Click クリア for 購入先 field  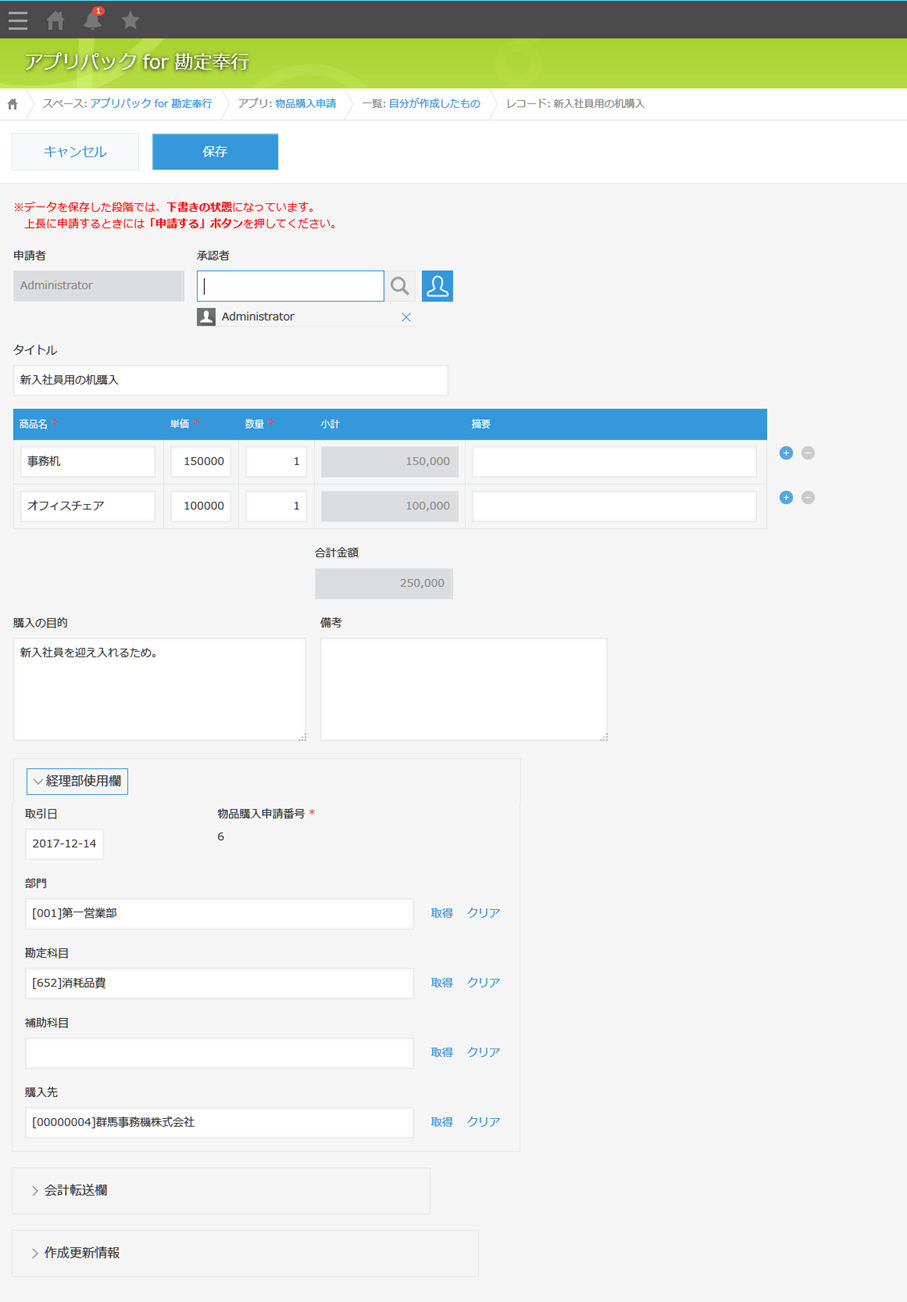point(484,1122)
